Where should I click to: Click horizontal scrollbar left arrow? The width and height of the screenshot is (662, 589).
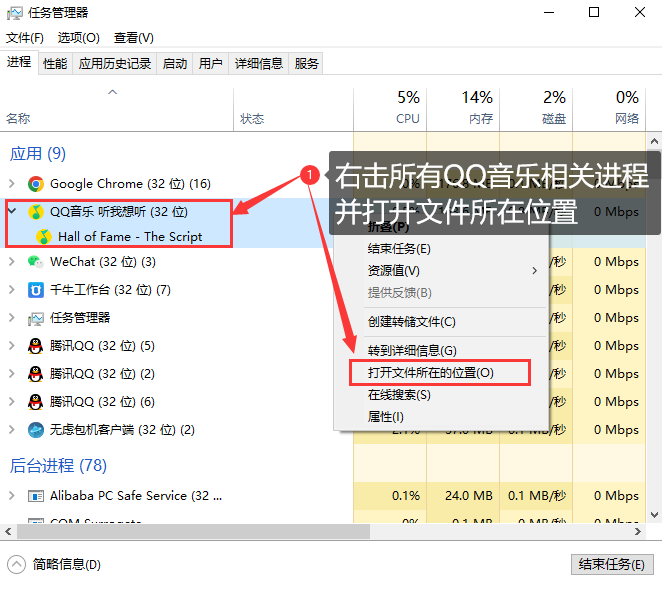pos(8,531)
